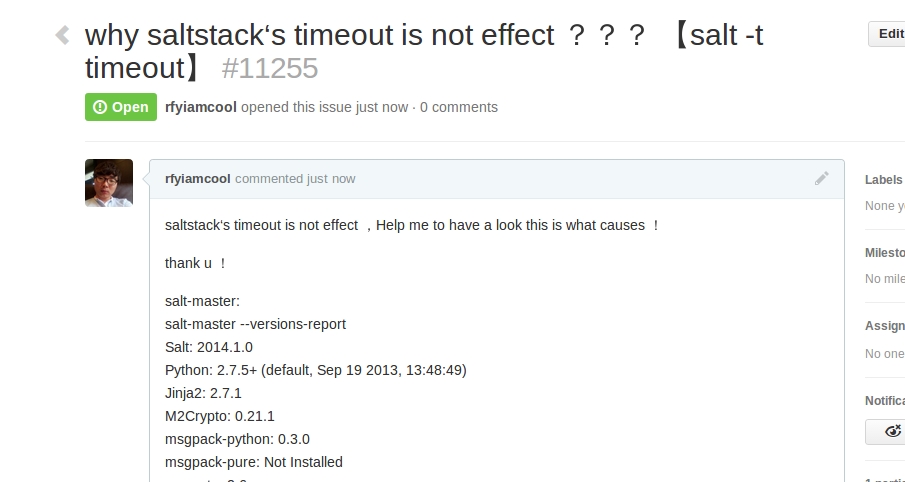This screenshot has height=482, width=905.
Task: Open rfyiamcool's avatar picture
Action: (109, 183)
